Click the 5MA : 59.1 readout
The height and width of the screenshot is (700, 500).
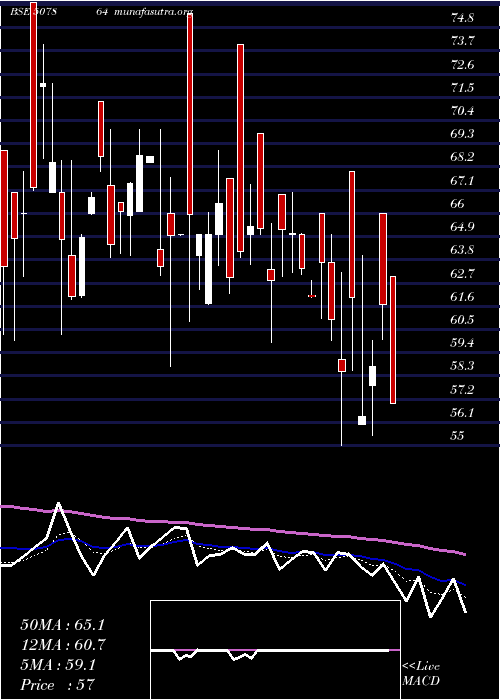(58, 665)
